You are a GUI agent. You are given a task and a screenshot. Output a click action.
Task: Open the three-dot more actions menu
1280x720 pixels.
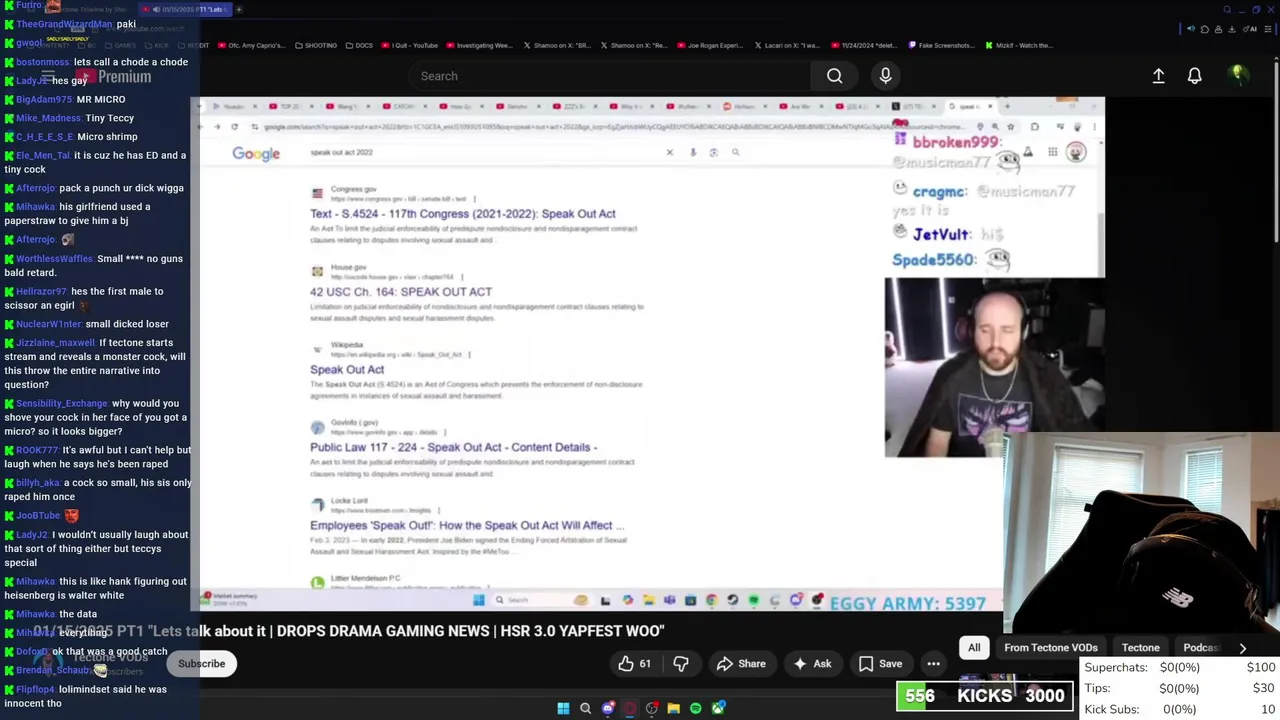tap(933, 664)
